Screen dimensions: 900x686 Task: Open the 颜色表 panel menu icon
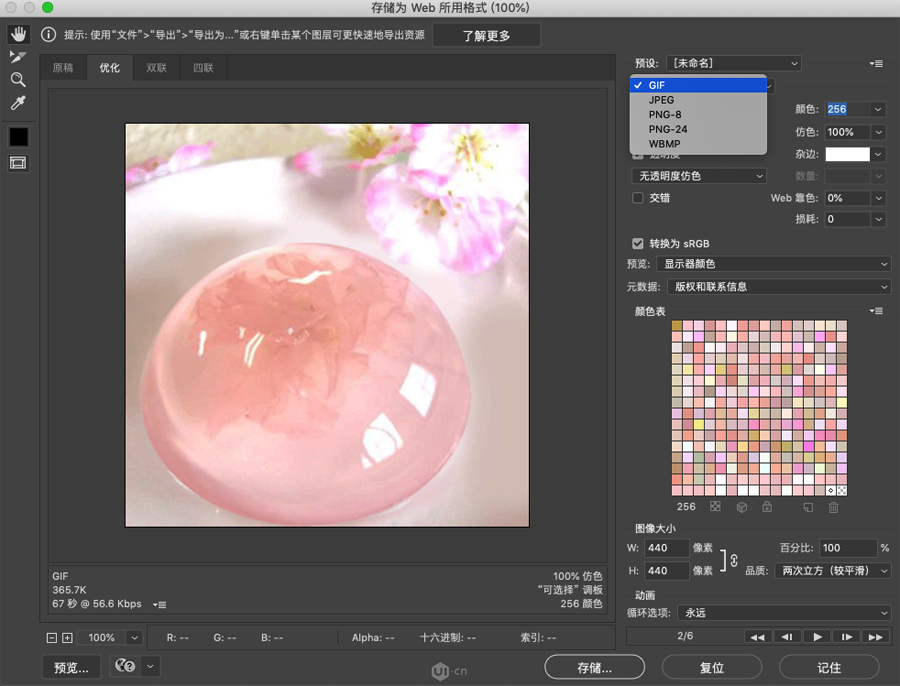[x=876, y=311]
